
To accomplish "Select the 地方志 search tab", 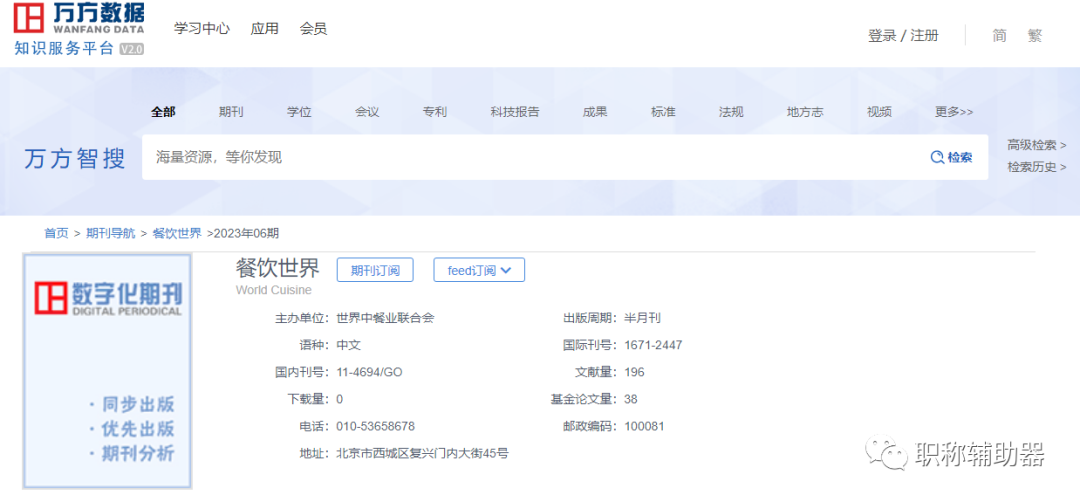I will tap(805, 112).
